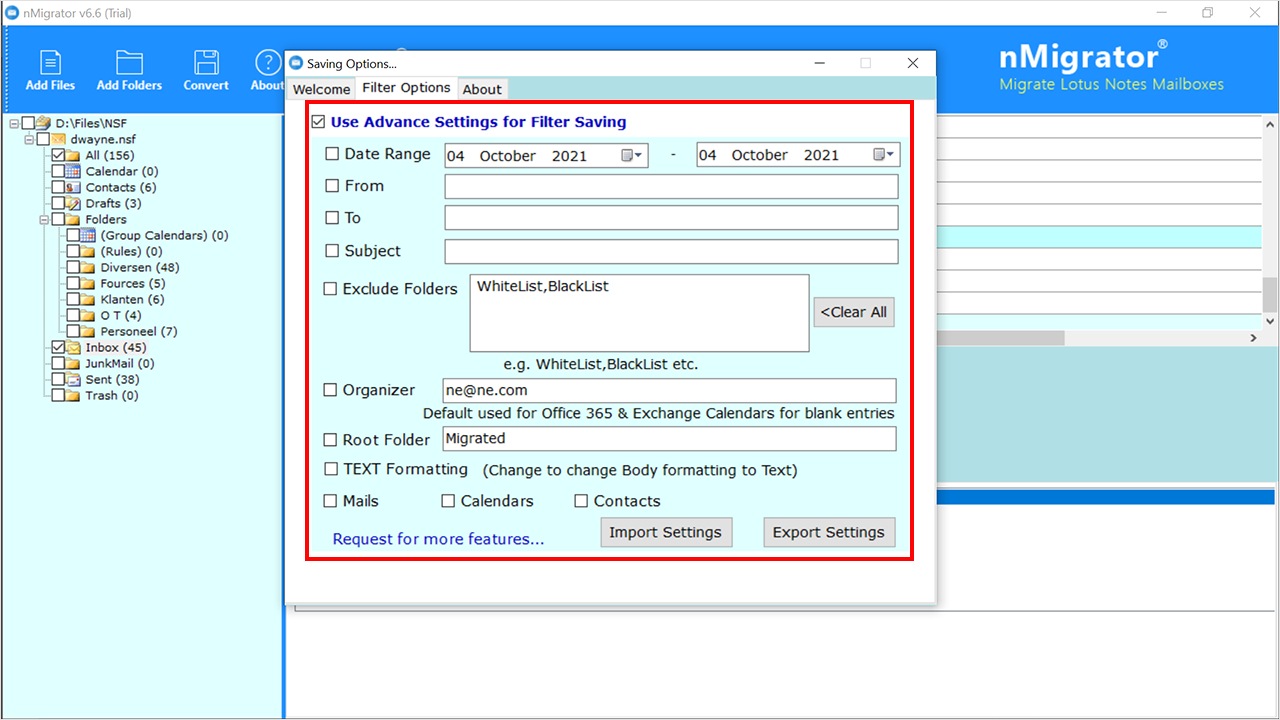Enable the Date Range checkbox
Image resolution: width=1280 pixels, height=720 pixels.
(x=332, y=154)
